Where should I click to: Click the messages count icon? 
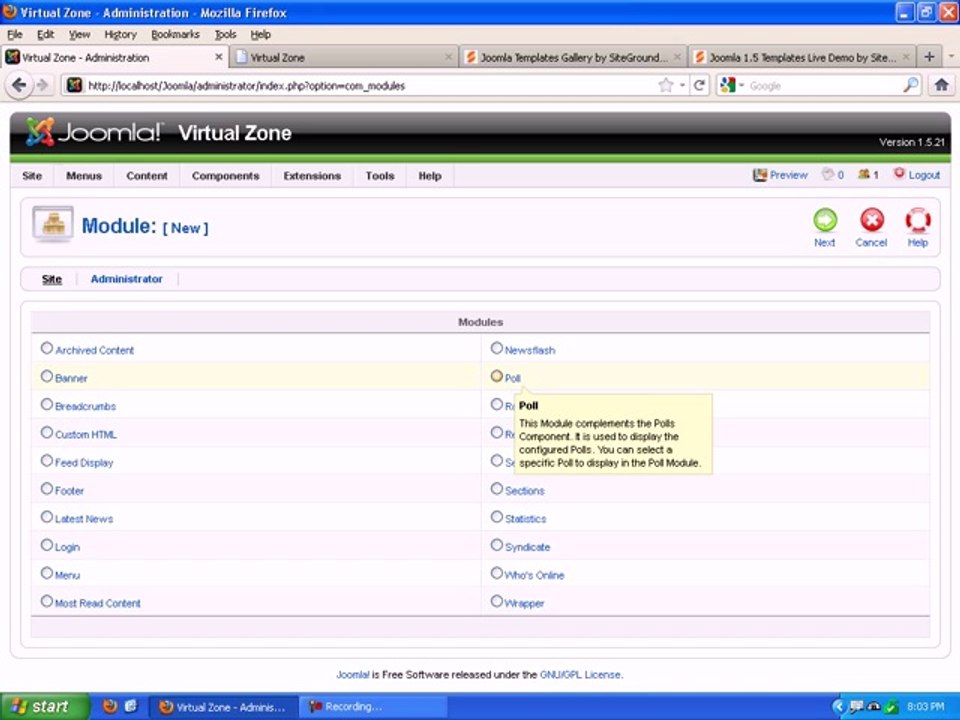pyautogui.click(x=828, y=174)
